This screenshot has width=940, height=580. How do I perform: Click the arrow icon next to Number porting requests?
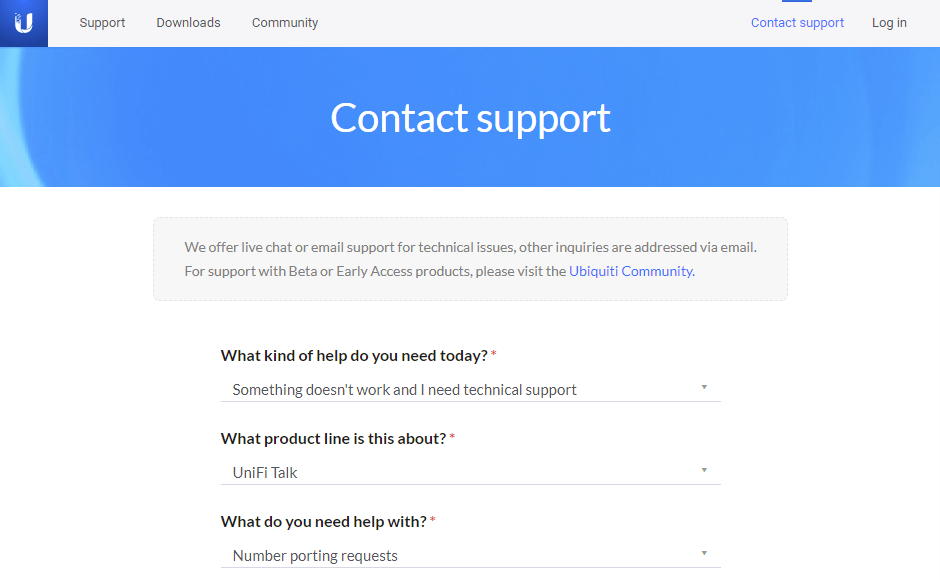coord(704,553)
